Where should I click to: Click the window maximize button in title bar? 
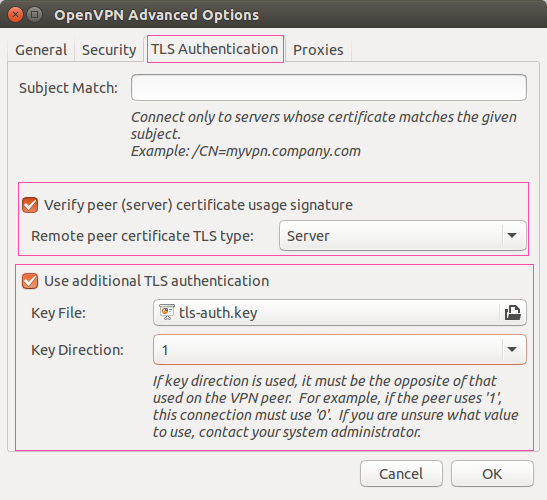34,15
